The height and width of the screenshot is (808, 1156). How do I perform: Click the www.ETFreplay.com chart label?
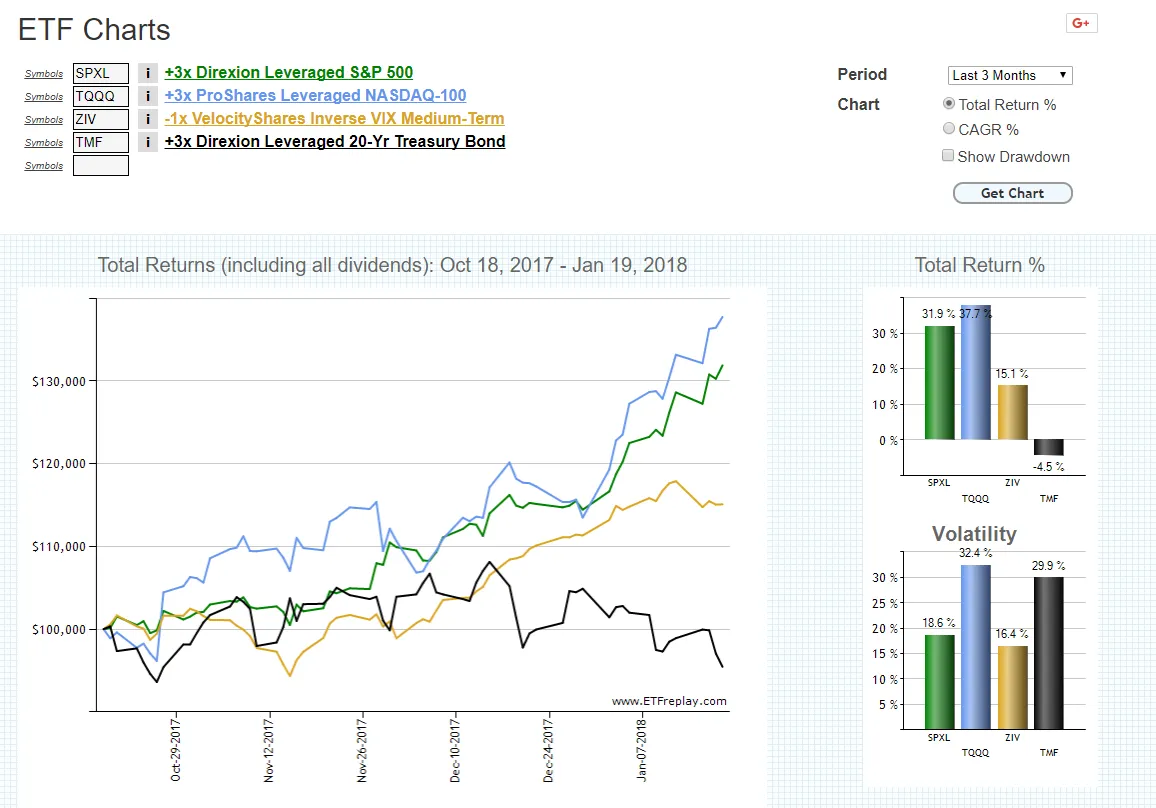[669, 701]
